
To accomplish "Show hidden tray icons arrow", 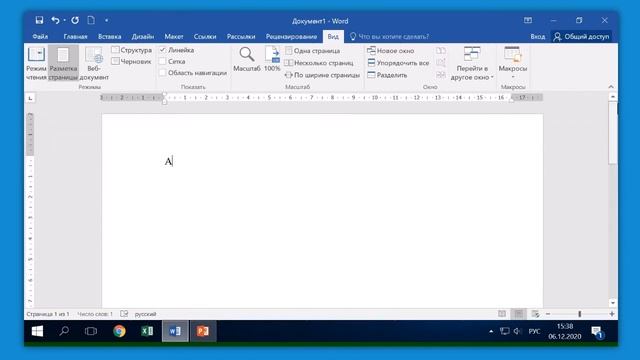I will click(491, 331).
